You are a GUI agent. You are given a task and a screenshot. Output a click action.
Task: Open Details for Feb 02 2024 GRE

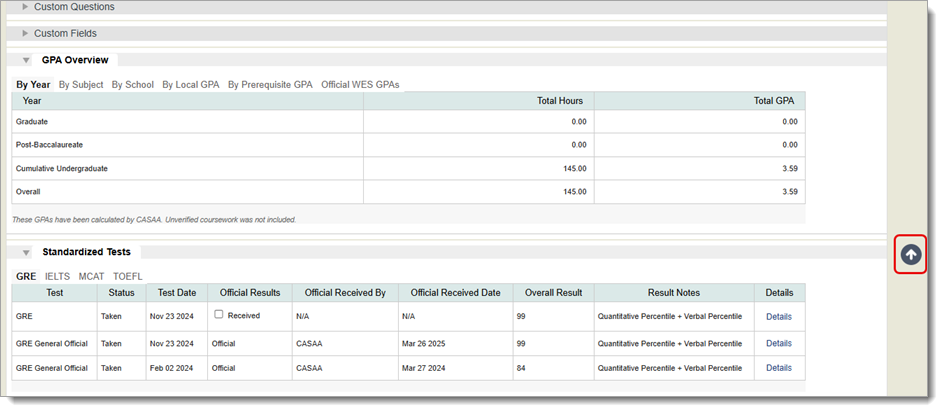778,368
